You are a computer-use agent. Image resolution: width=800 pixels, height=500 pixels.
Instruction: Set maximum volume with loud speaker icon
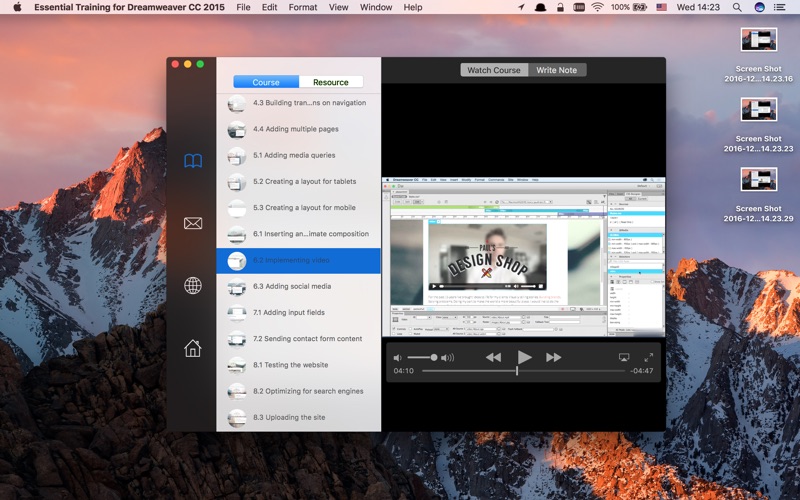pyautogui.click(x=447, y=358)
